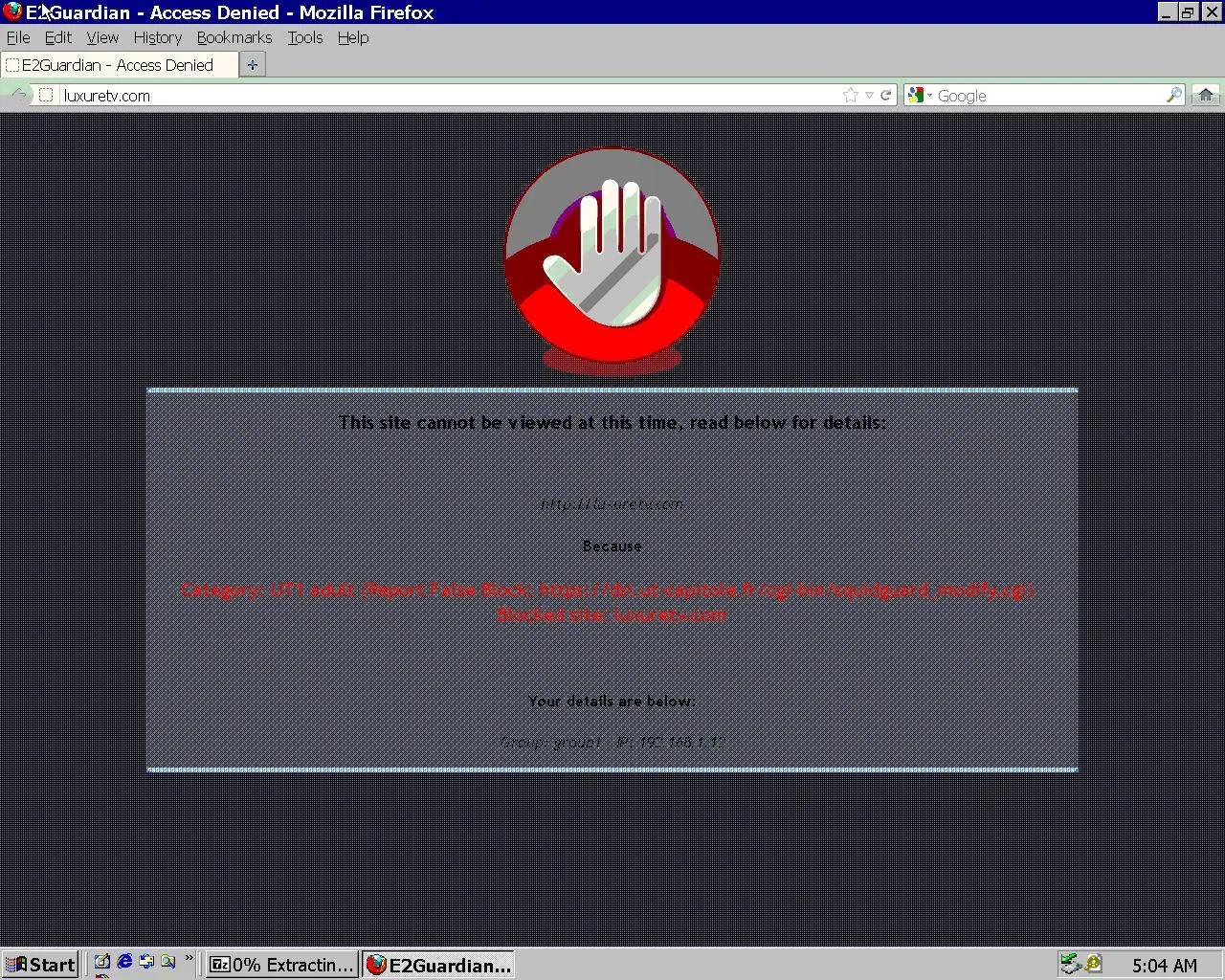Click 'This site cannot be viewed' heading
The image size is (1225, 980).
(612, 422)
